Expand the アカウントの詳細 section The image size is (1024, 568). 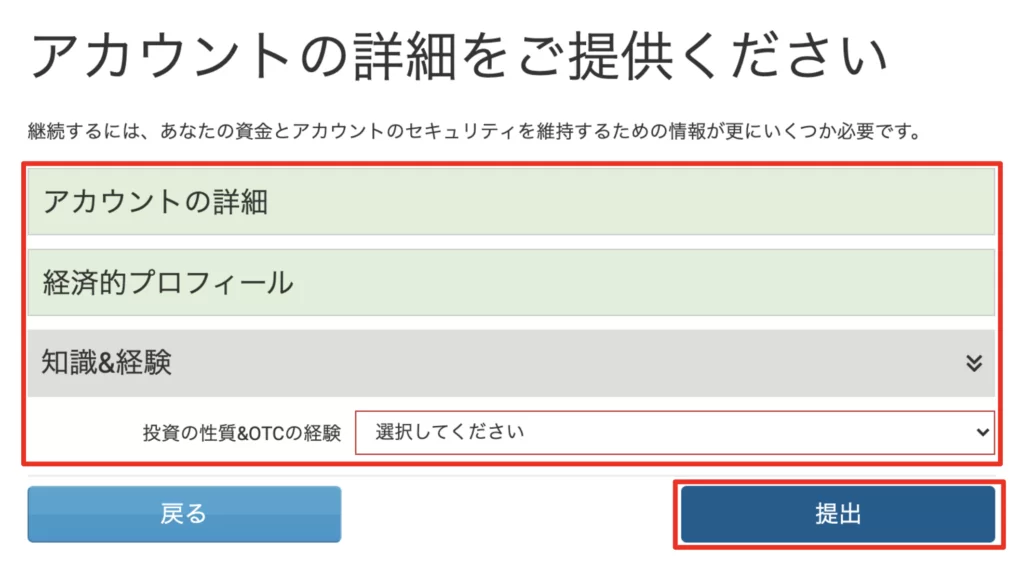coord(511,201)
